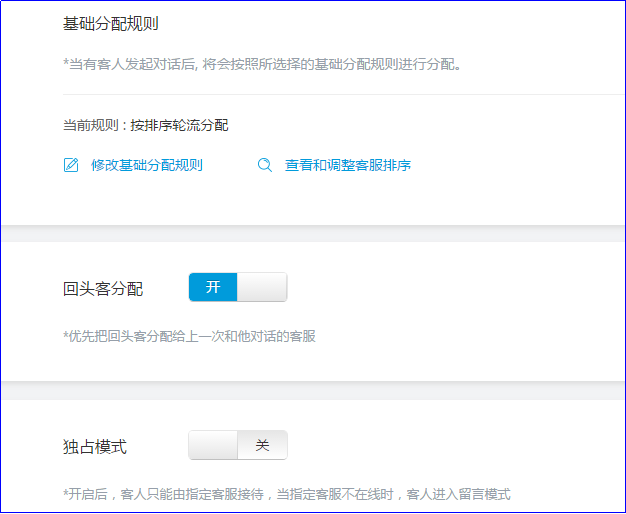Click the empty left half of the 独占模式 switch
626x514 pixels.
[213, 445]
